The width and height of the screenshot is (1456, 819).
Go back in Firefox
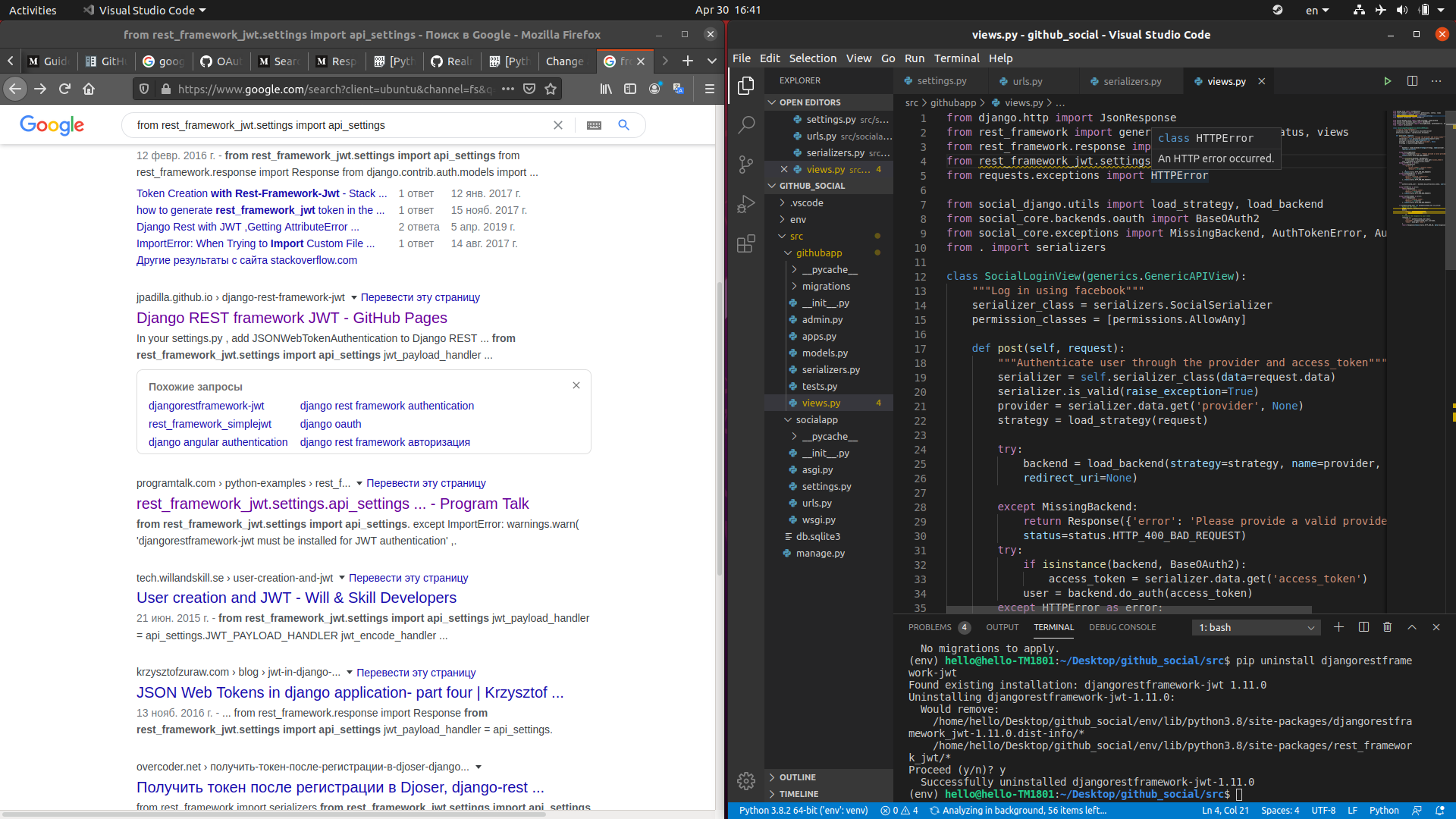(15, 89)
